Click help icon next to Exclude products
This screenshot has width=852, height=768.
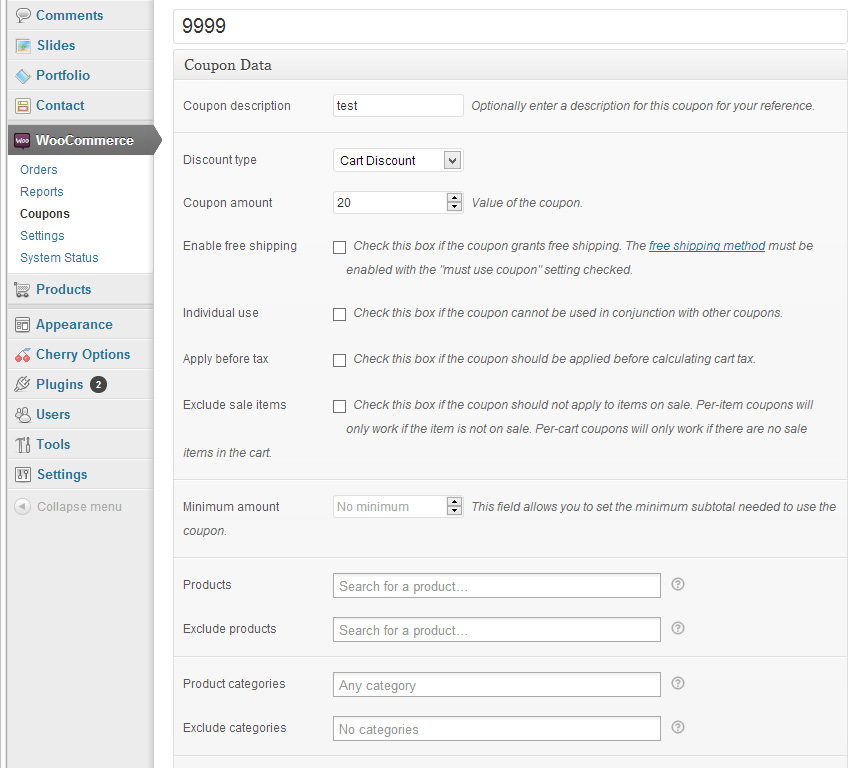point(678,628)
